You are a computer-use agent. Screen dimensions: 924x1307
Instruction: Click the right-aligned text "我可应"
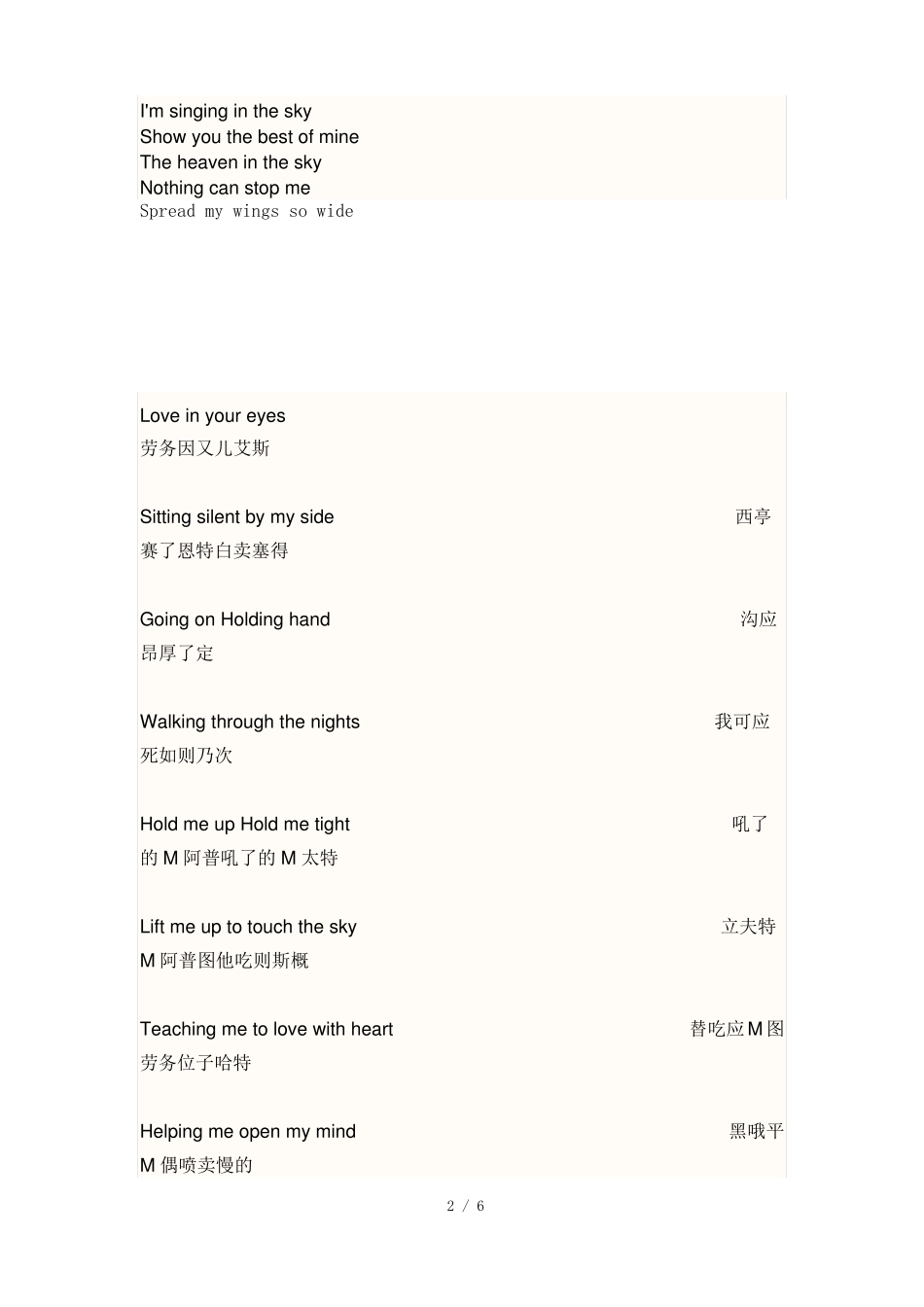click(x=742, y=722)
